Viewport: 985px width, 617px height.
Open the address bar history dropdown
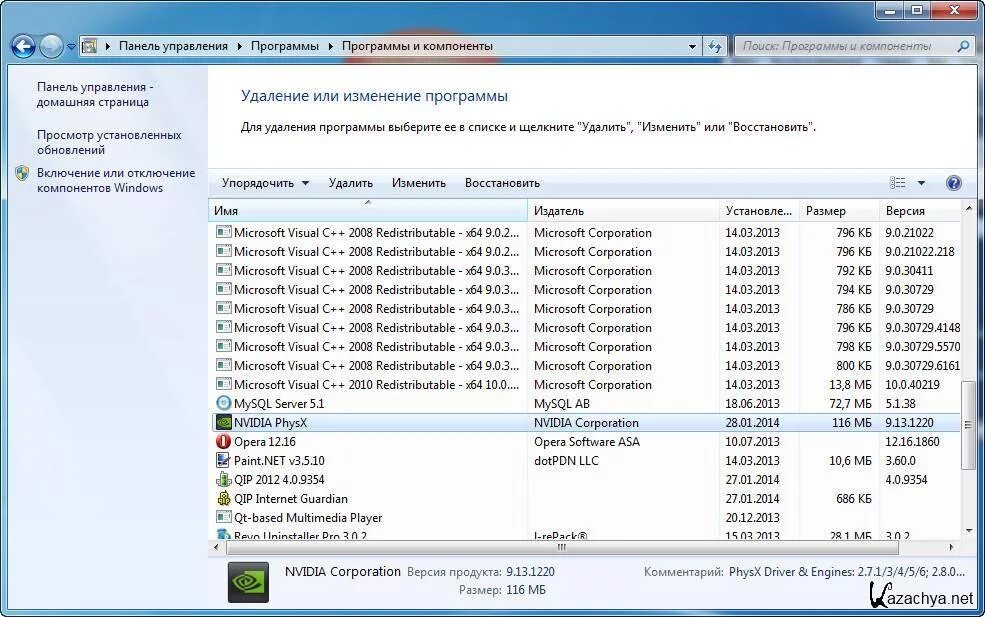pos(692,46)
